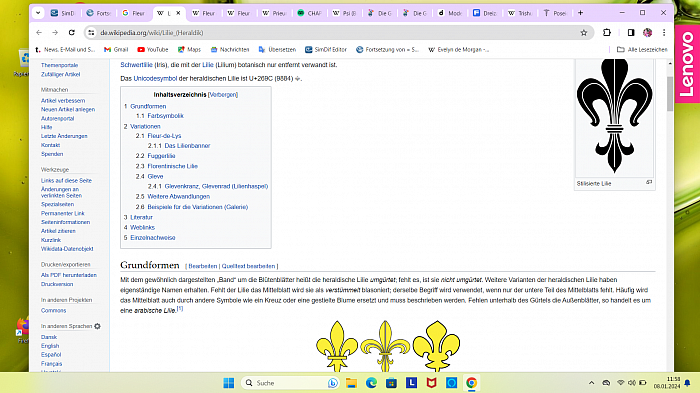Open File Explorer from taskbar
The image size is (700, 393).
(x=351, y=383)
